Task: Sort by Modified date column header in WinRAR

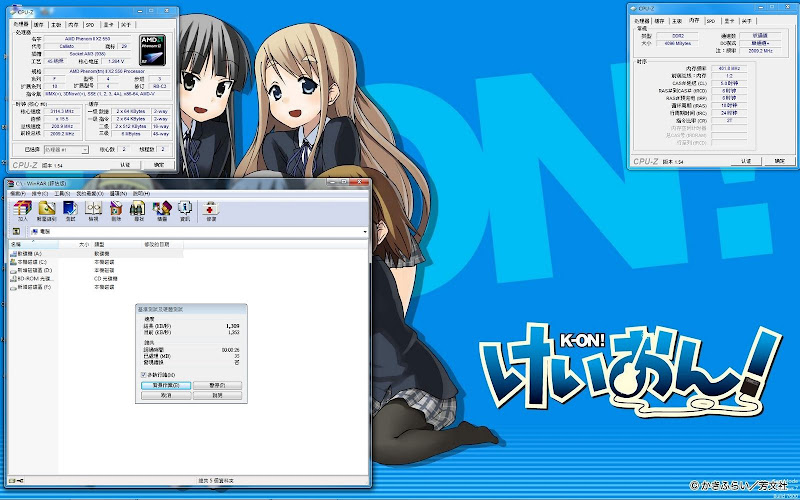Action: [x=163, y=245]
